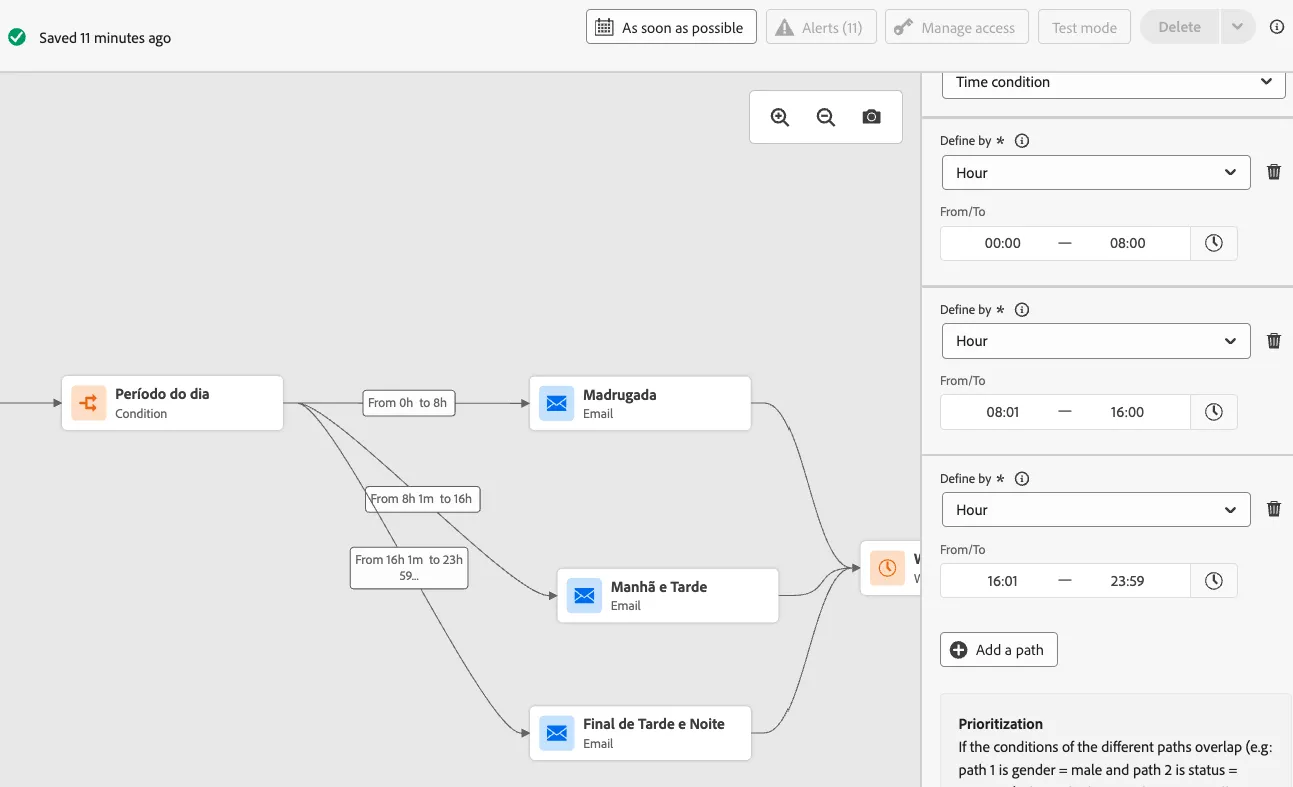Click the Saved 11 minutes ago status

pos(105,38)
